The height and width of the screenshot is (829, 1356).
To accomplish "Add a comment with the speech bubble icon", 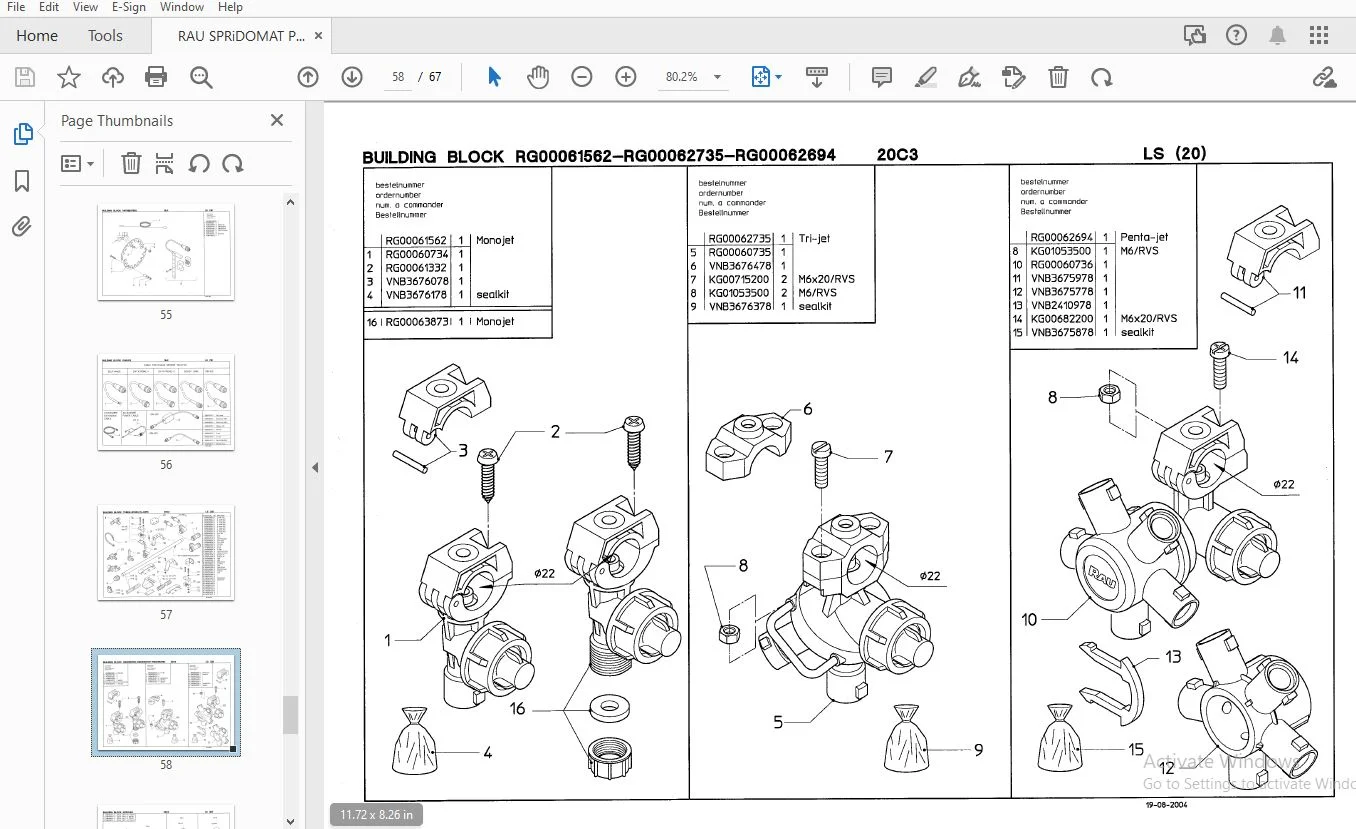I will pyautogui.click(x=881, y=77).
